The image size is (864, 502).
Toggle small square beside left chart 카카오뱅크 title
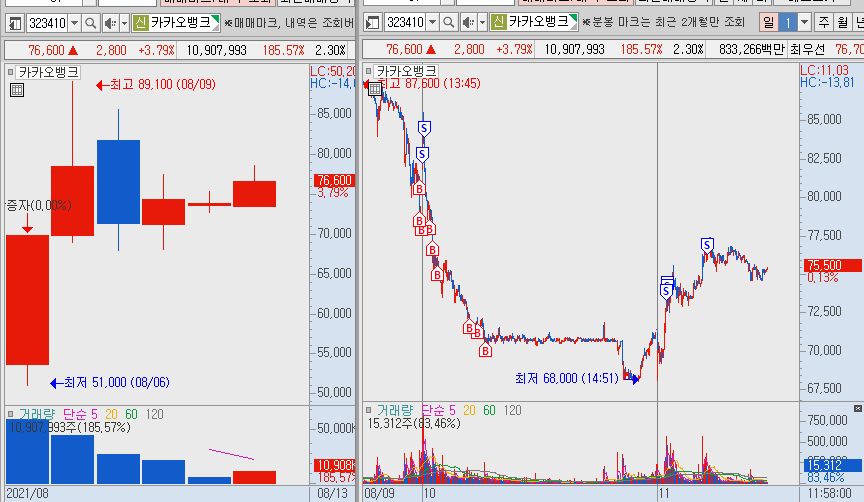(10, 72)
